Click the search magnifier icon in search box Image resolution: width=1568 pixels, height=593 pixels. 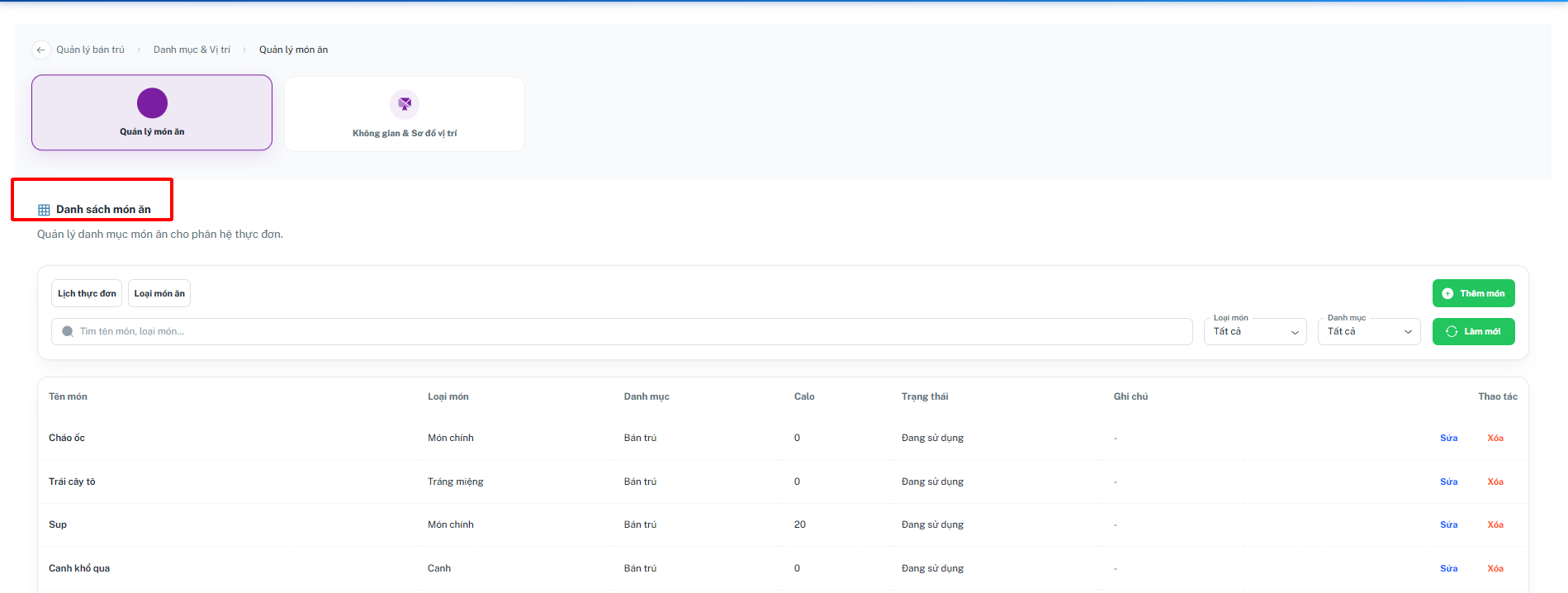[68, 331]
